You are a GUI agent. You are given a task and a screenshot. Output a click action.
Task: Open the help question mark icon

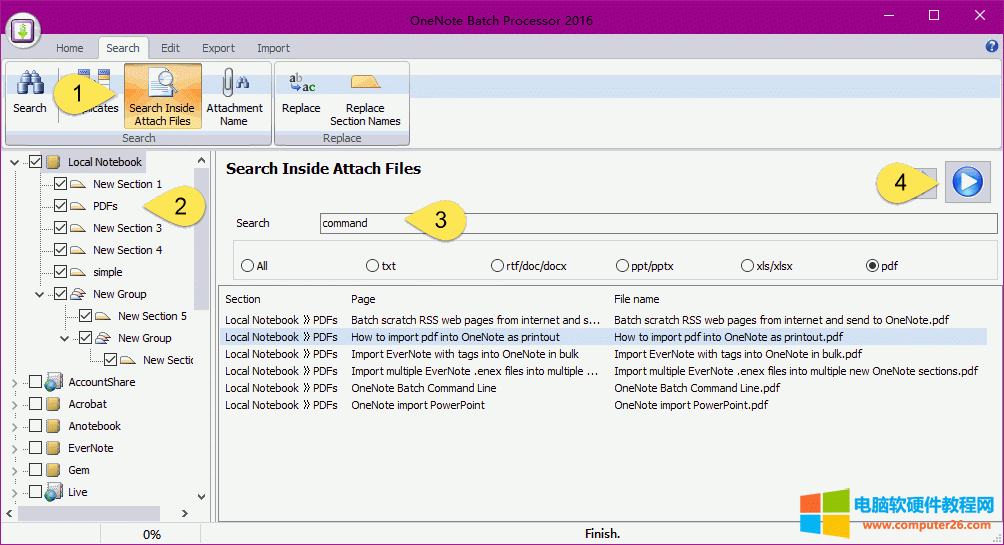tap(991, 47)
